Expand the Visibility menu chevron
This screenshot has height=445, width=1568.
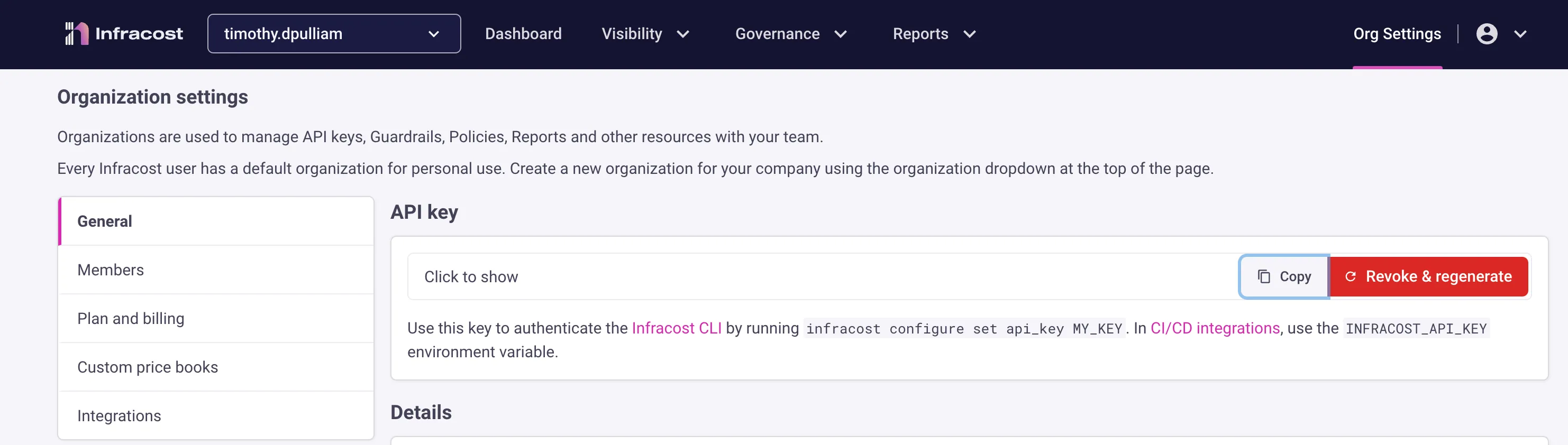pyautogui.click(x=683, y=34)
